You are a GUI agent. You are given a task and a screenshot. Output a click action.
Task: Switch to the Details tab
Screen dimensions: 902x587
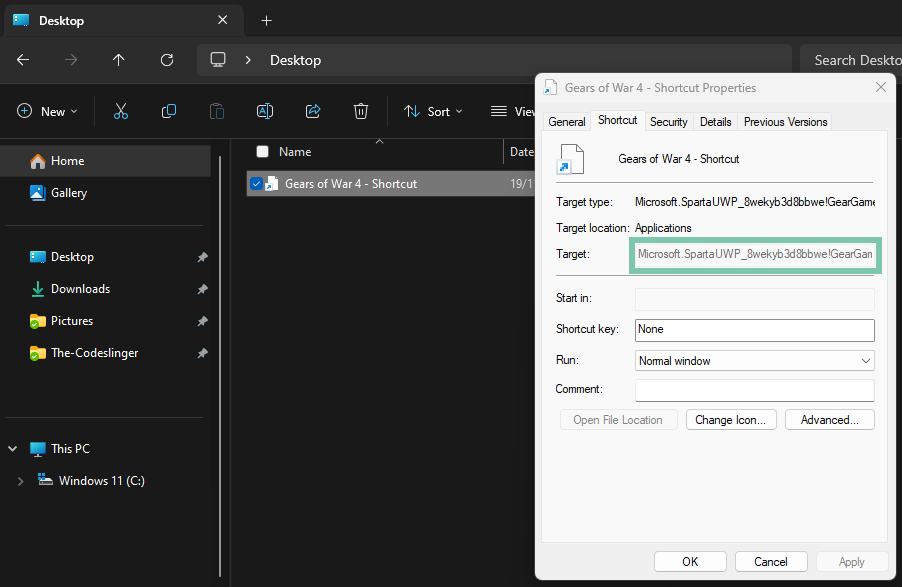click(x=715, y=121)
